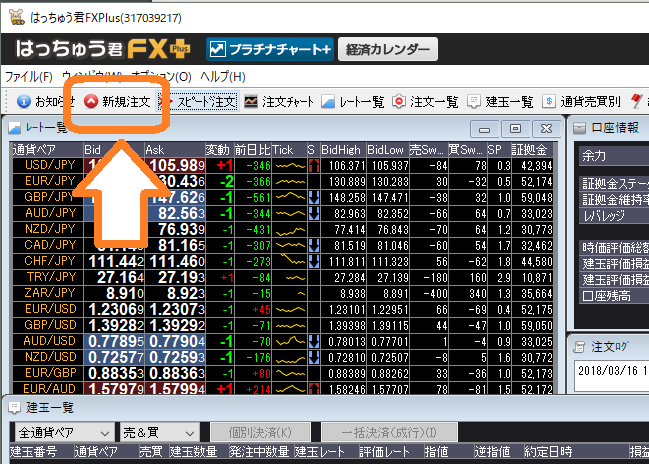The image size is (649, 464).
Task: Click the AUD/JPY blue down signal icon
Action: 314,214
